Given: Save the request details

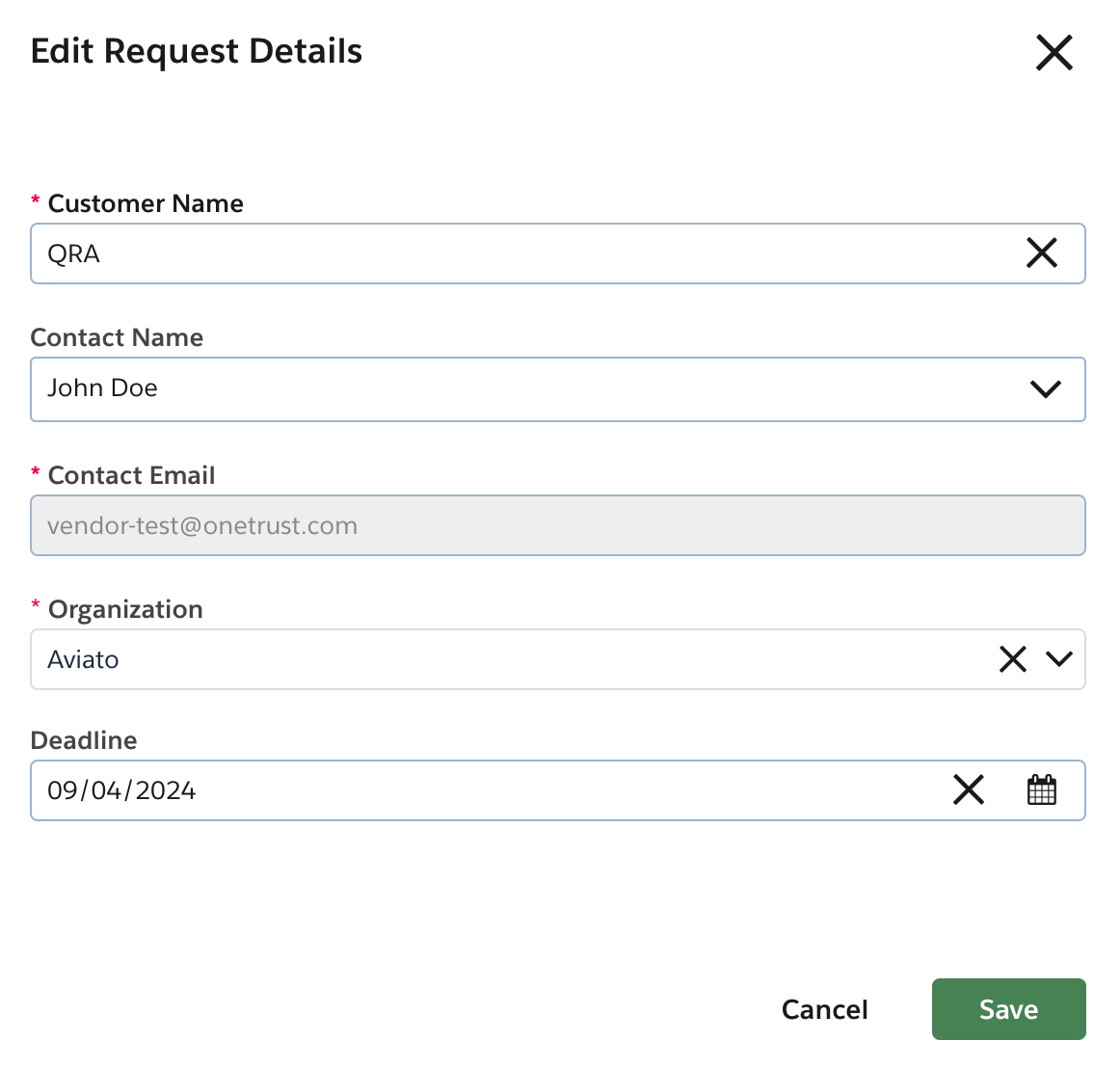Looking at the screenshot, I should (x=1008, y=1009).
